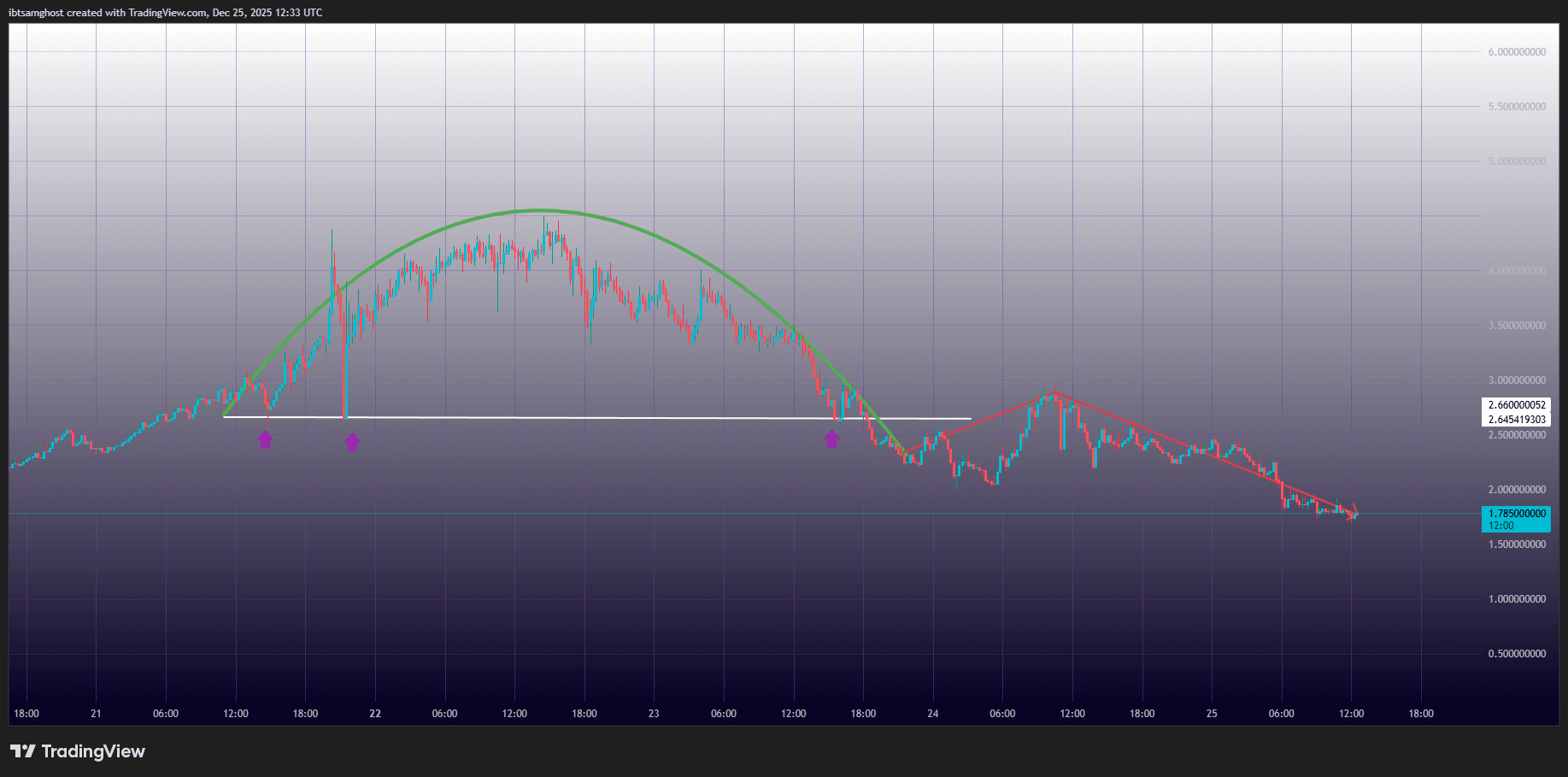Select the 2.645419303 price label
1568x777 pixels.
coord(1516,420)
